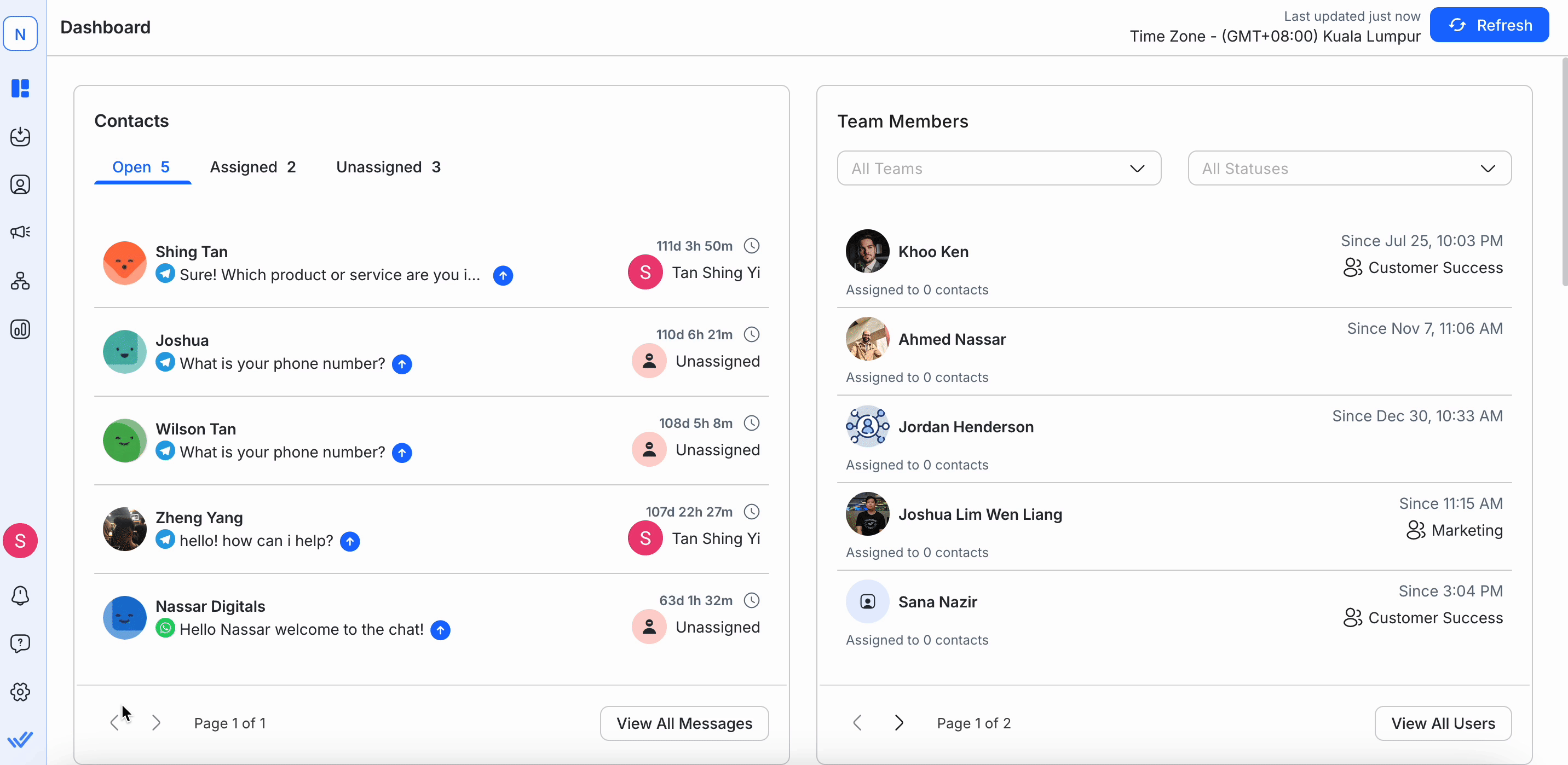The image size is (1568, 765).
Task: Click the Refresh button
Action: [1489, 25]
